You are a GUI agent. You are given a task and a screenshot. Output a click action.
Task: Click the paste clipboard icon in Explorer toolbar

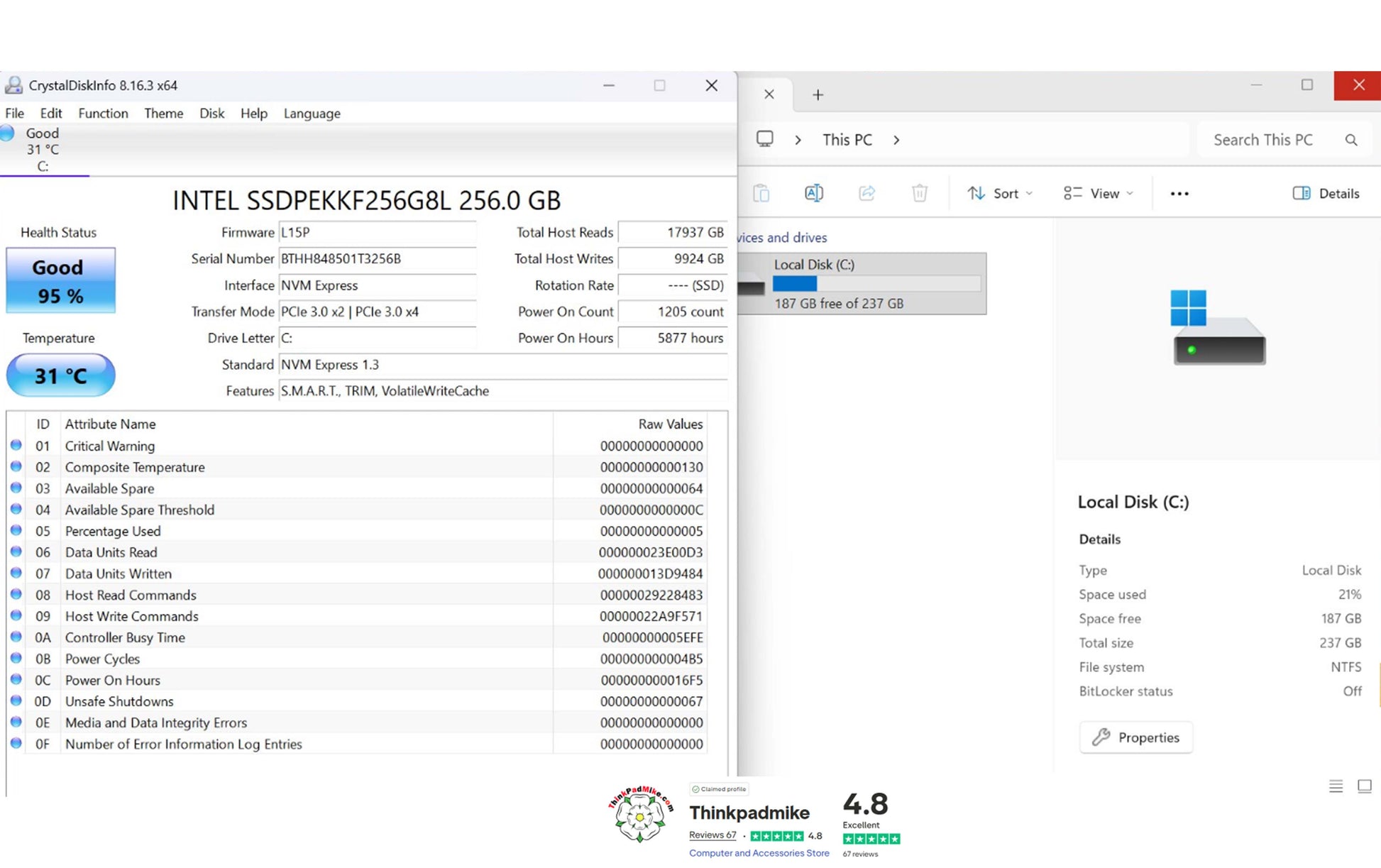pos(761,193)
